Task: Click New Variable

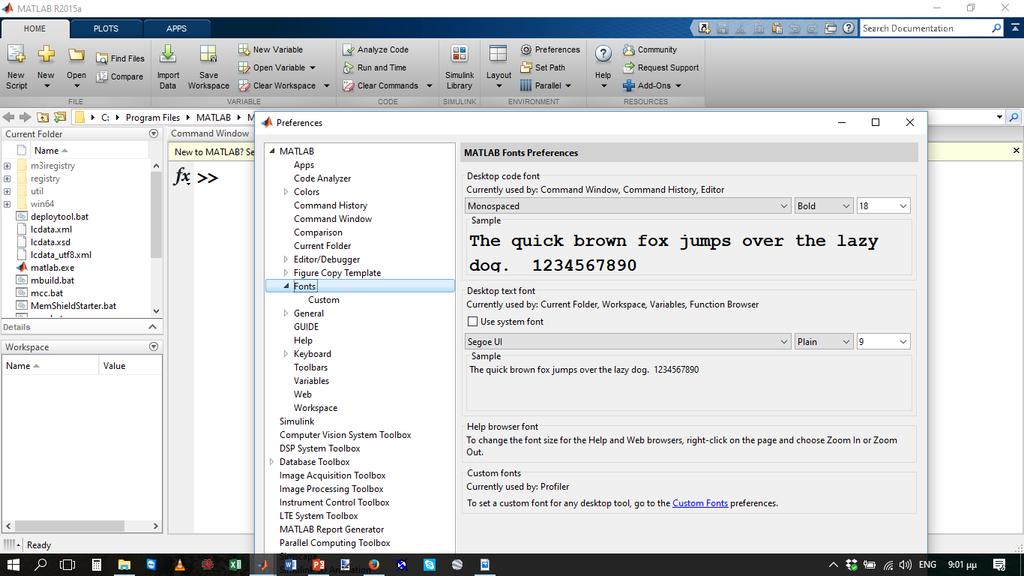Action: 270,50
